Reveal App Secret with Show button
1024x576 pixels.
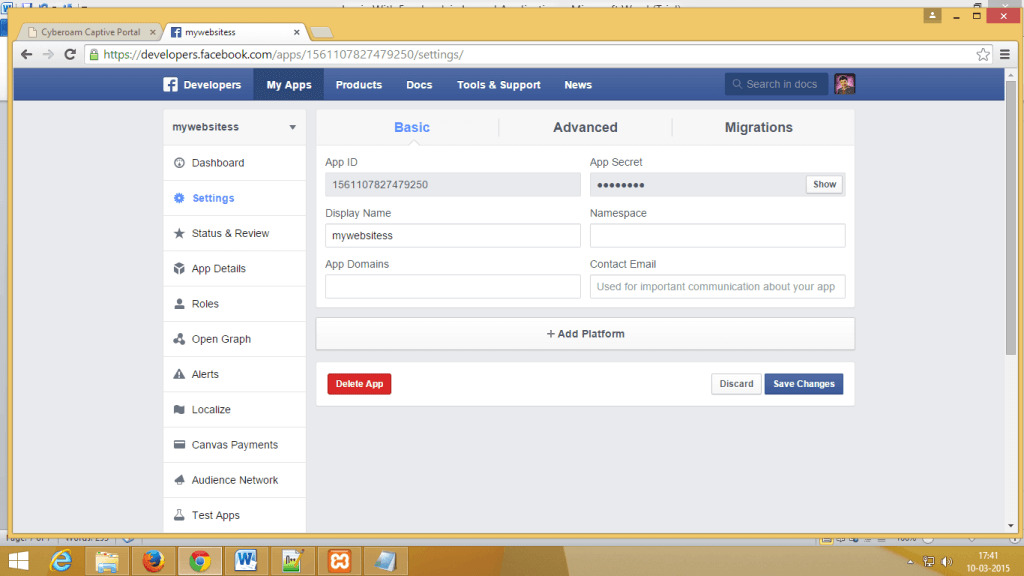[x=824, y=185]
